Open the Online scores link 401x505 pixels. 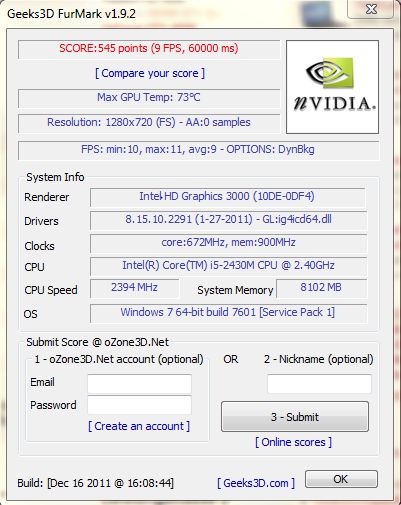point(294,442)
